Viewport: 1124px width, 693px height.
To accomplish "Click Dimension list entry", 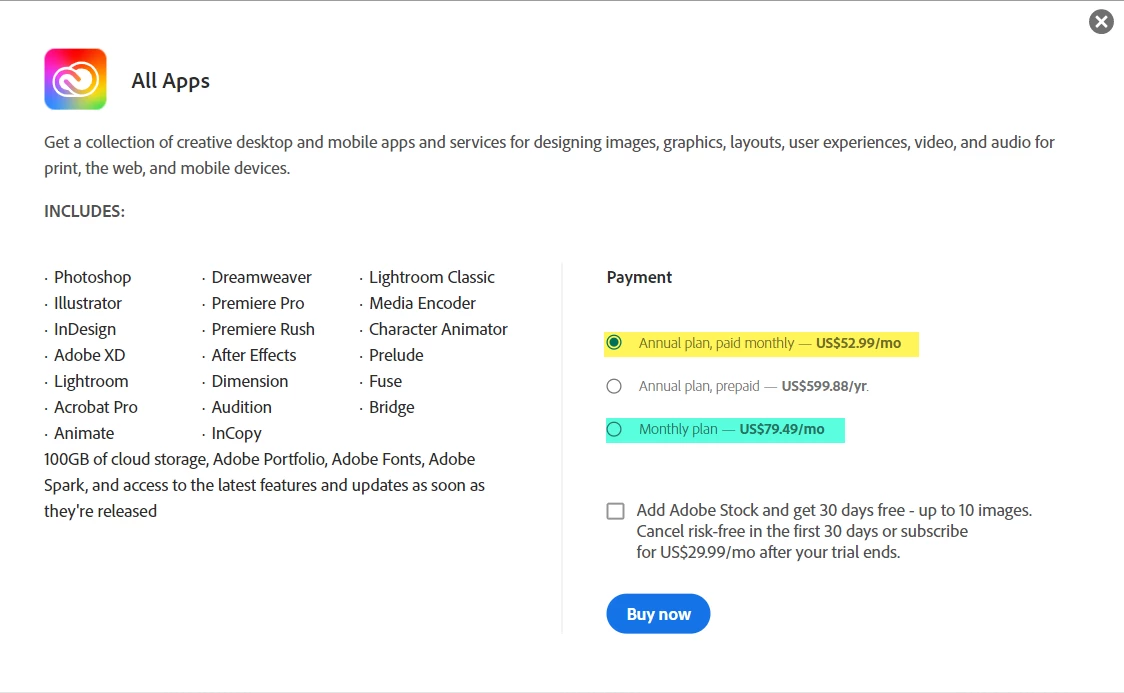I will [249, 381].
